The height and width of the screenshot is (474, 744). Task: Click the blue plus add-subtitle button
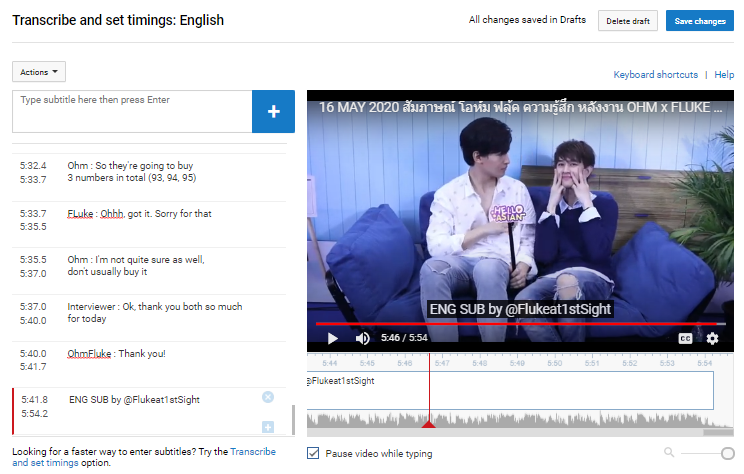[273, 112]
